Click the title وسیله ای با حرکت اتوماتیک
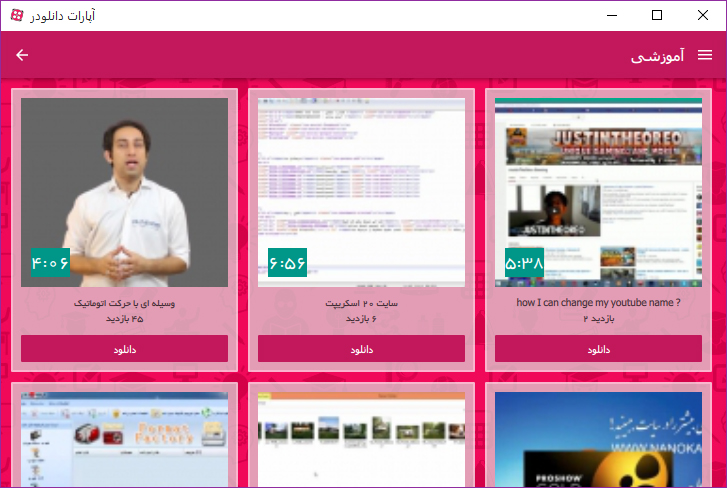This screenshot has width=727, height=488. point(124,303)
